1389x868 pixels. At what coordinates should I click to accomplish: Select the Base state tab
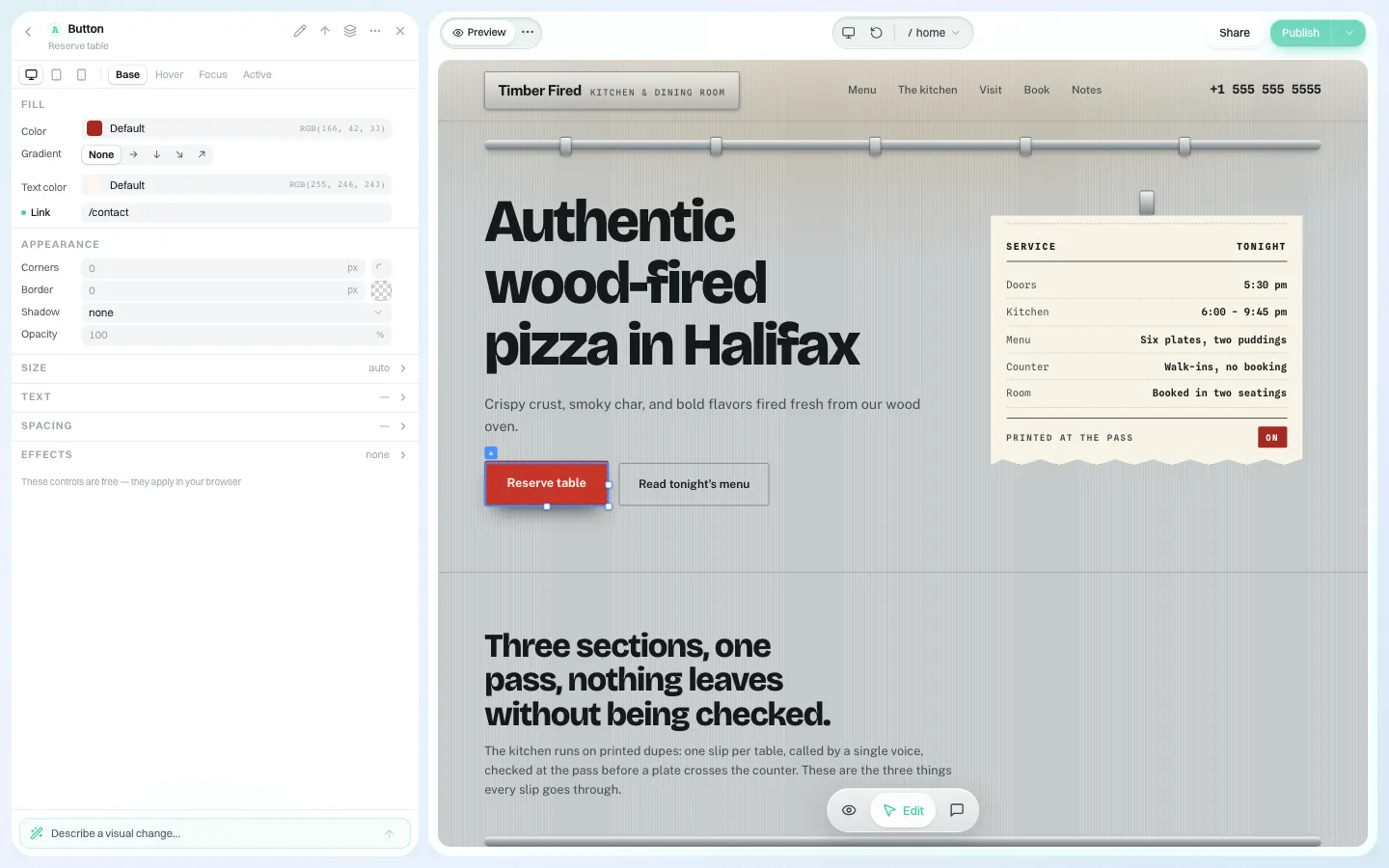tap(127, 74)
